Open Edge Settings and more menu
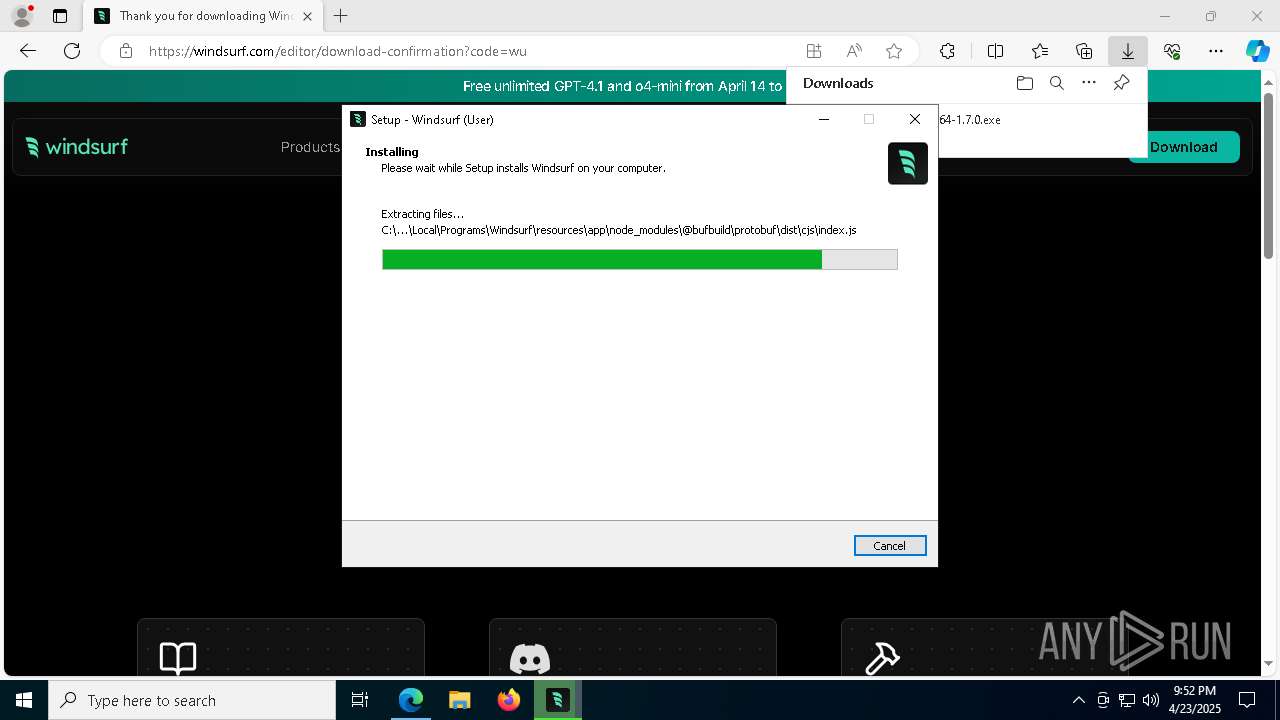1280x720 pixels. click(1216, 51)
